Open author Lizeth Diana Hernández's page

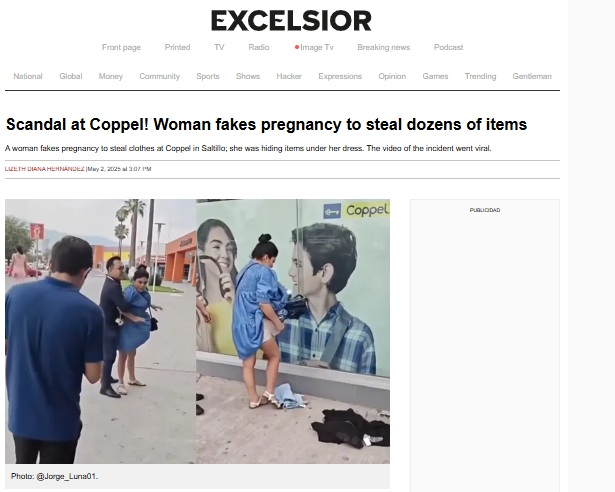[44, 169]
